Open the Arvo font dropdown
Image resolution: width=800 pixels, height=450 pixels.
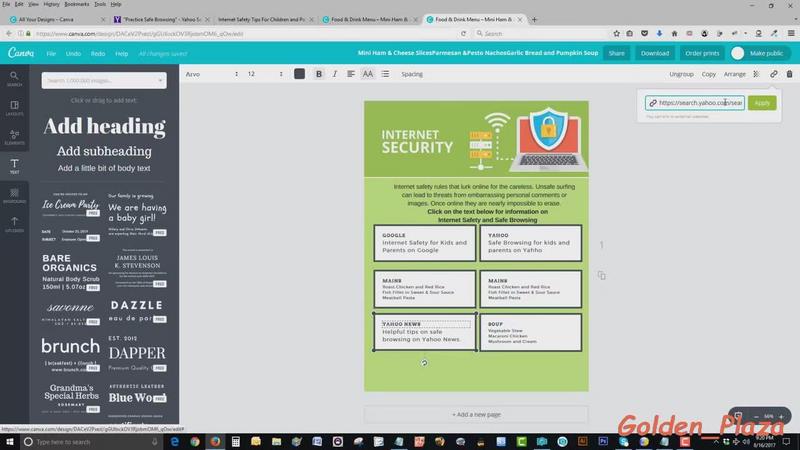click(x=212, y=74)
